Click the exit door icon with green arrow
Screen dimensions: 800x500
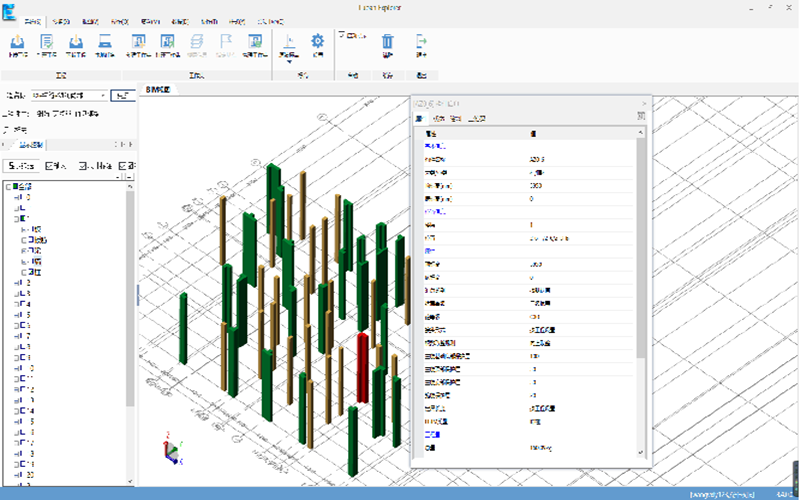point(421,41)
